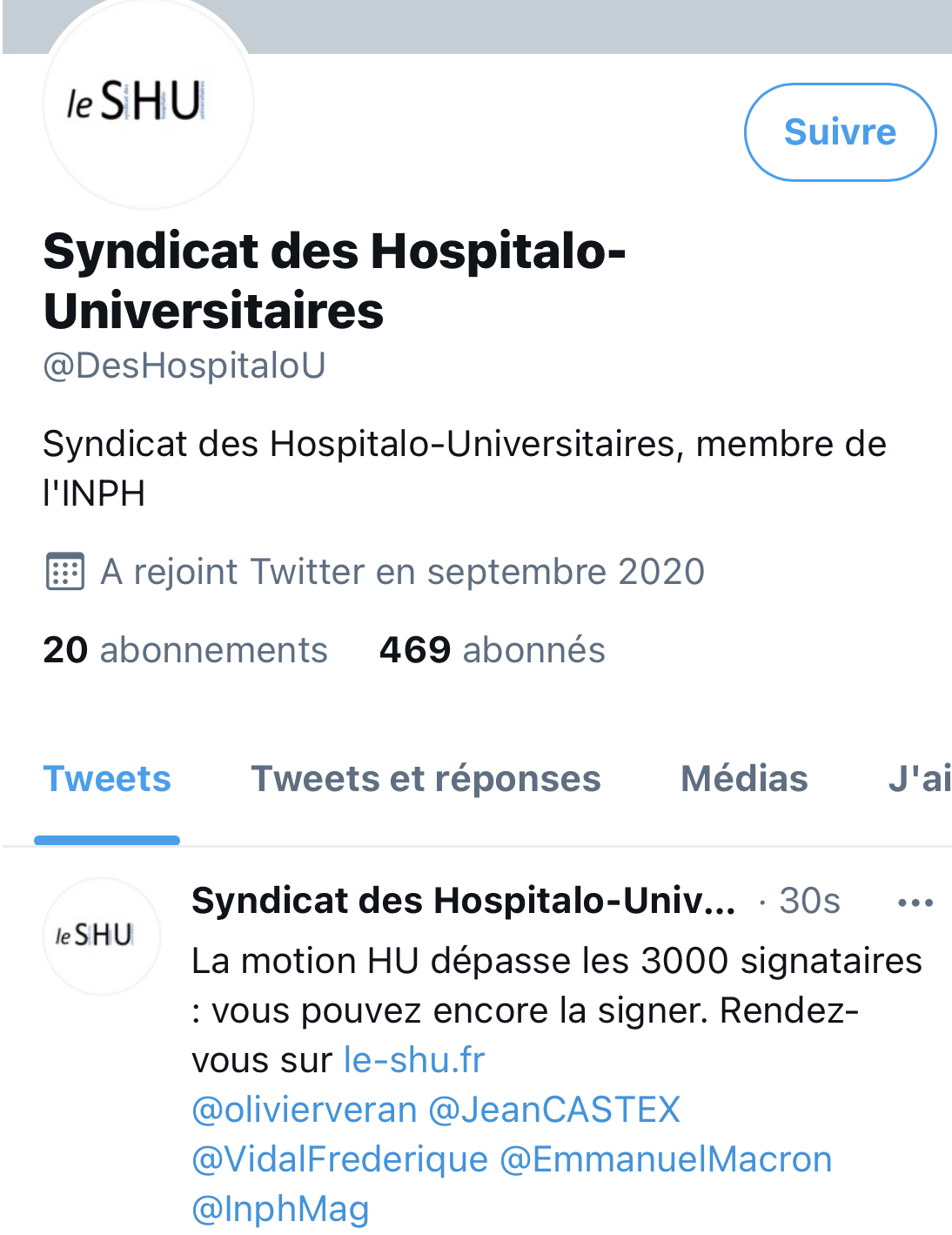Open the 469 abonnés list
This screenshot has height=1235, width=952.
click(492, 650)
